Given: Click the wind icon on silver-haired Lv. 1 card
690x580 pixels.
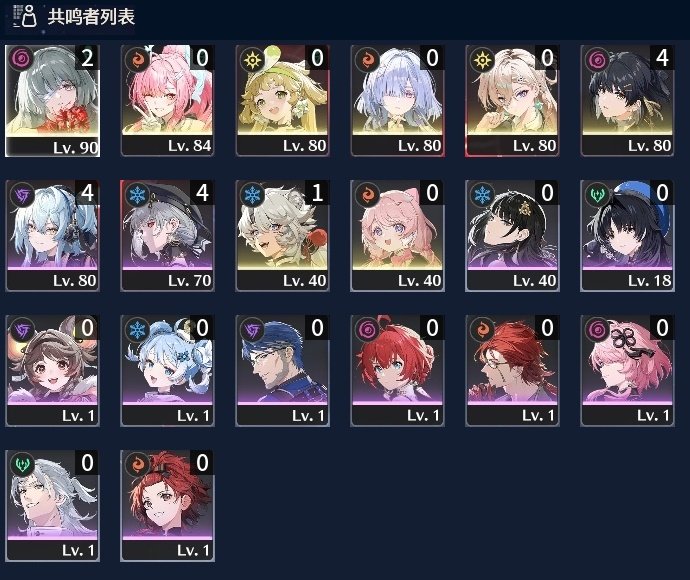Looking at the screenshot, I should [22, 465].
